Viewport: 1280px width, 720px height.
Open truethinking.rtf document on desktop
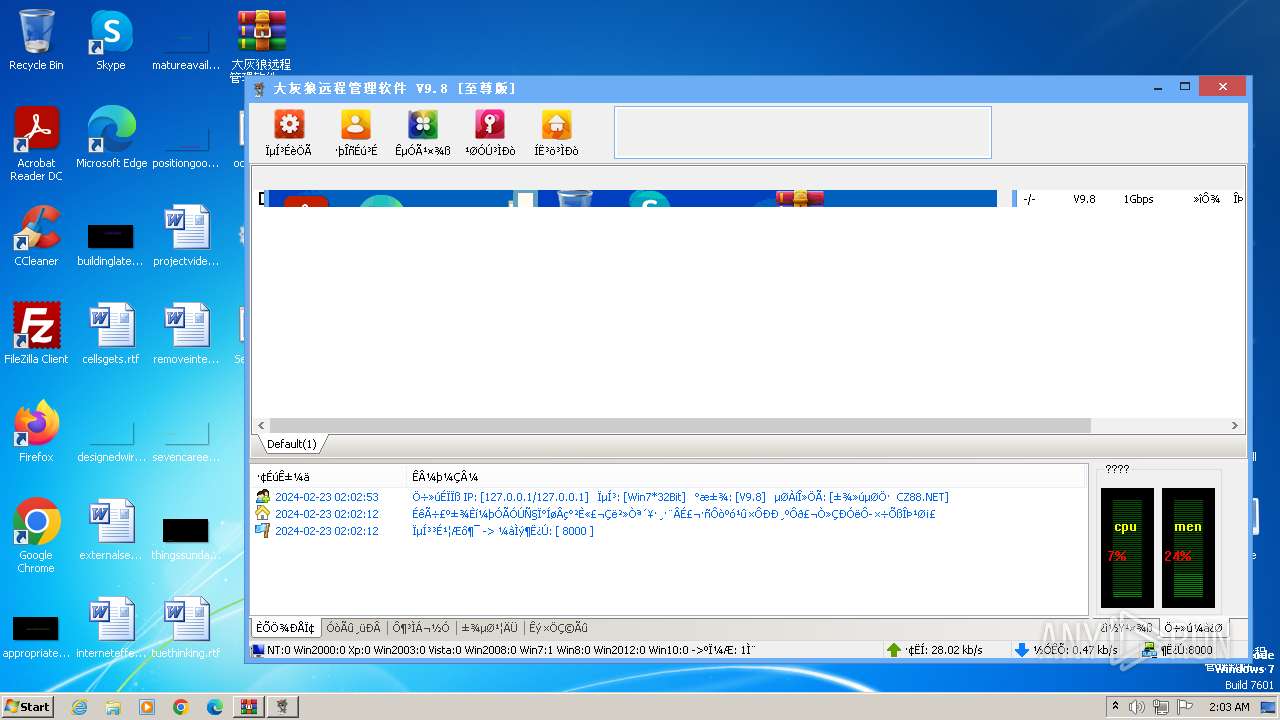tap(186, 628)
